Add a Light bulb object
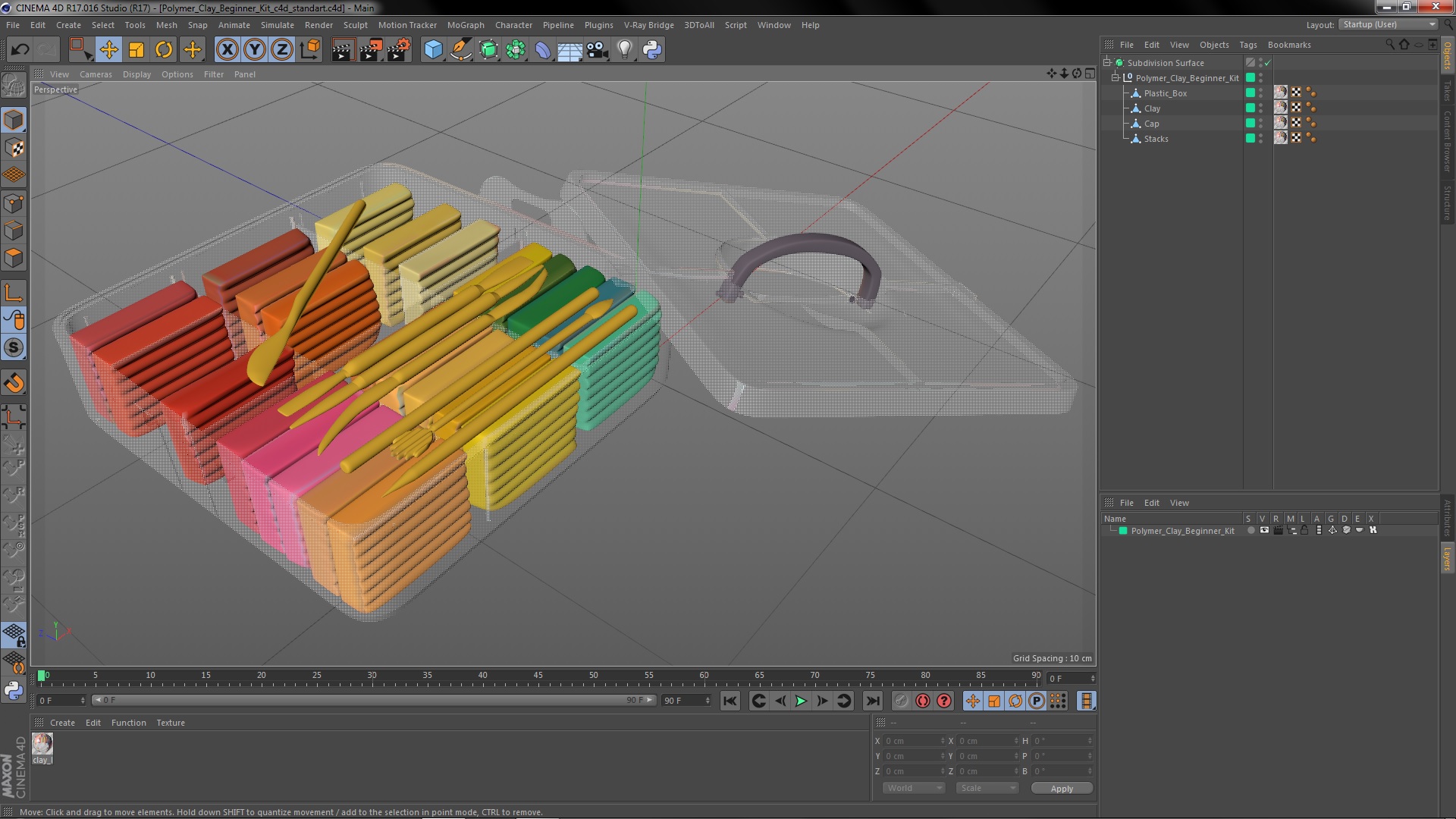The width and height of the screenshot is (1456, 819). coord(625,50)
